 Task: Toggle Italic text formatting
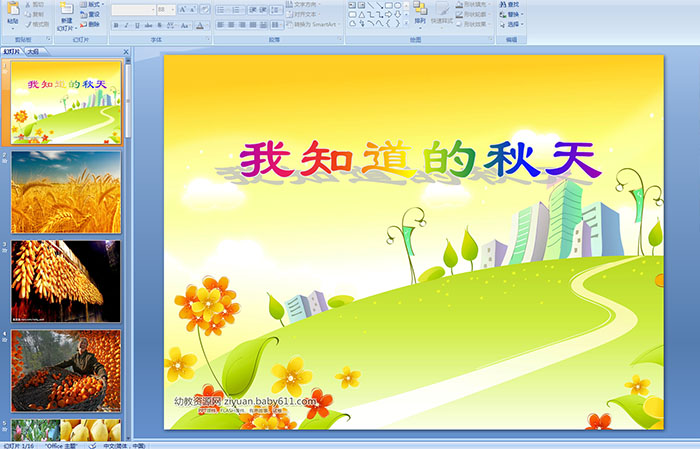click(127, 25)
